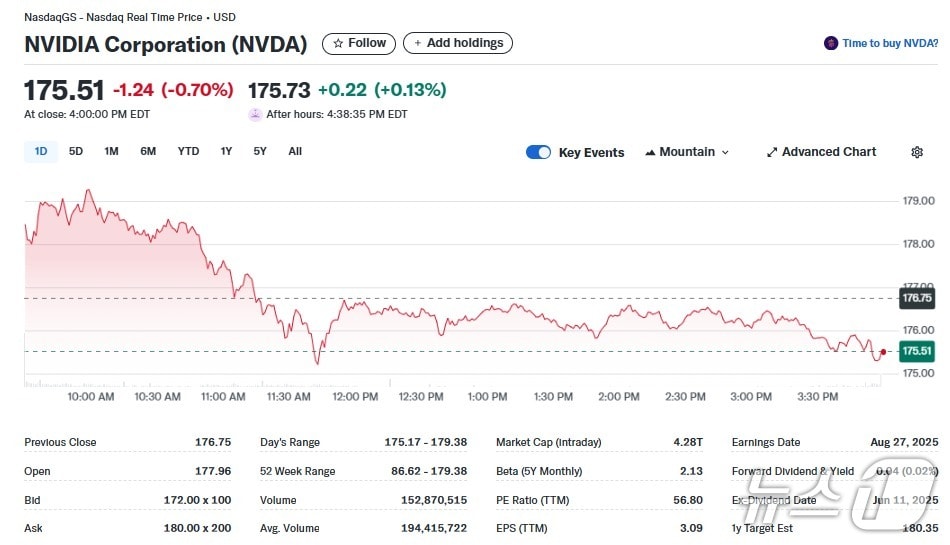Click the star icon in Follow button
Image resolution: width=950 pixels, height=545 pixels.
pyautogui.click(x=338, y=43)
